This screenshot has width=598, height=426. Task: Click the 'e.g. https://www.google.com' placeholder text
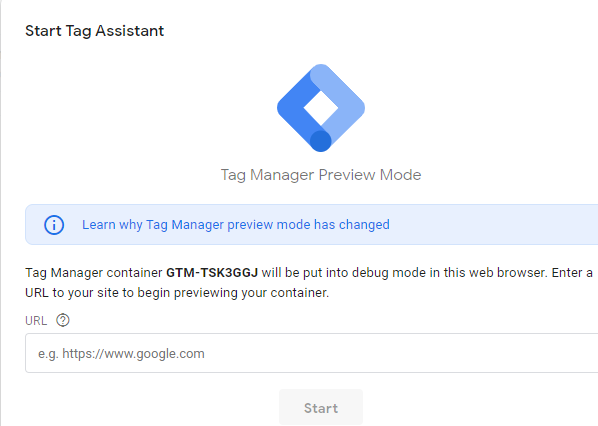coord(121,354)
